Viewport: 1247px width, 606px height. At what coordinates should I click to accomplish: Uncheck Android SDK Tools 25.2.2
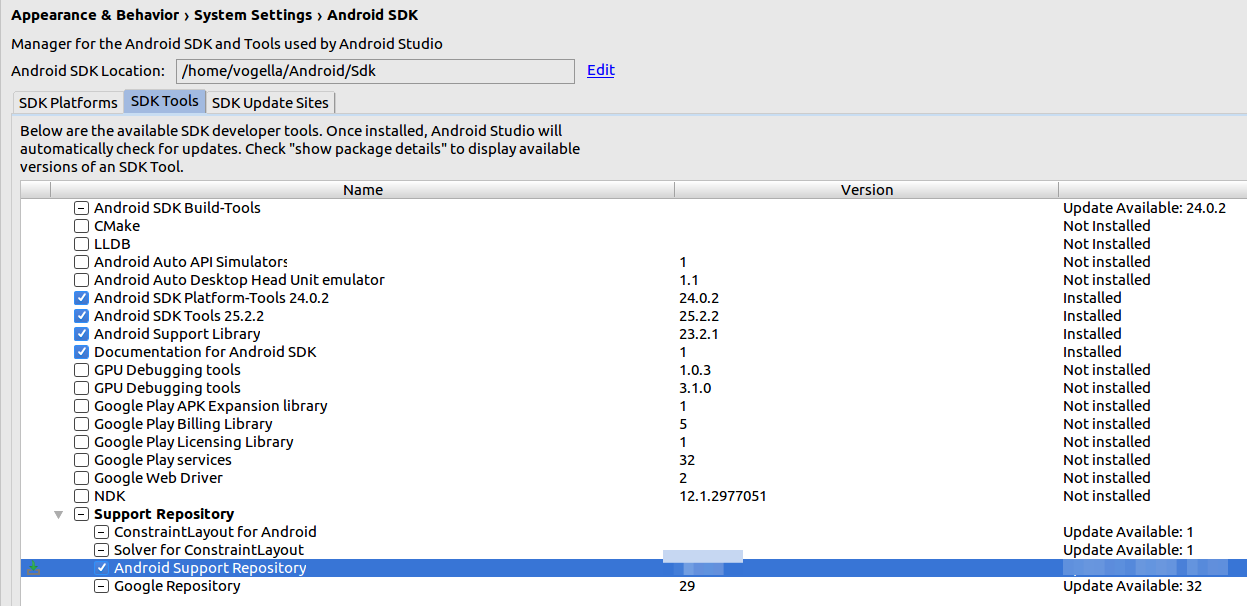(x=81, y=316)
